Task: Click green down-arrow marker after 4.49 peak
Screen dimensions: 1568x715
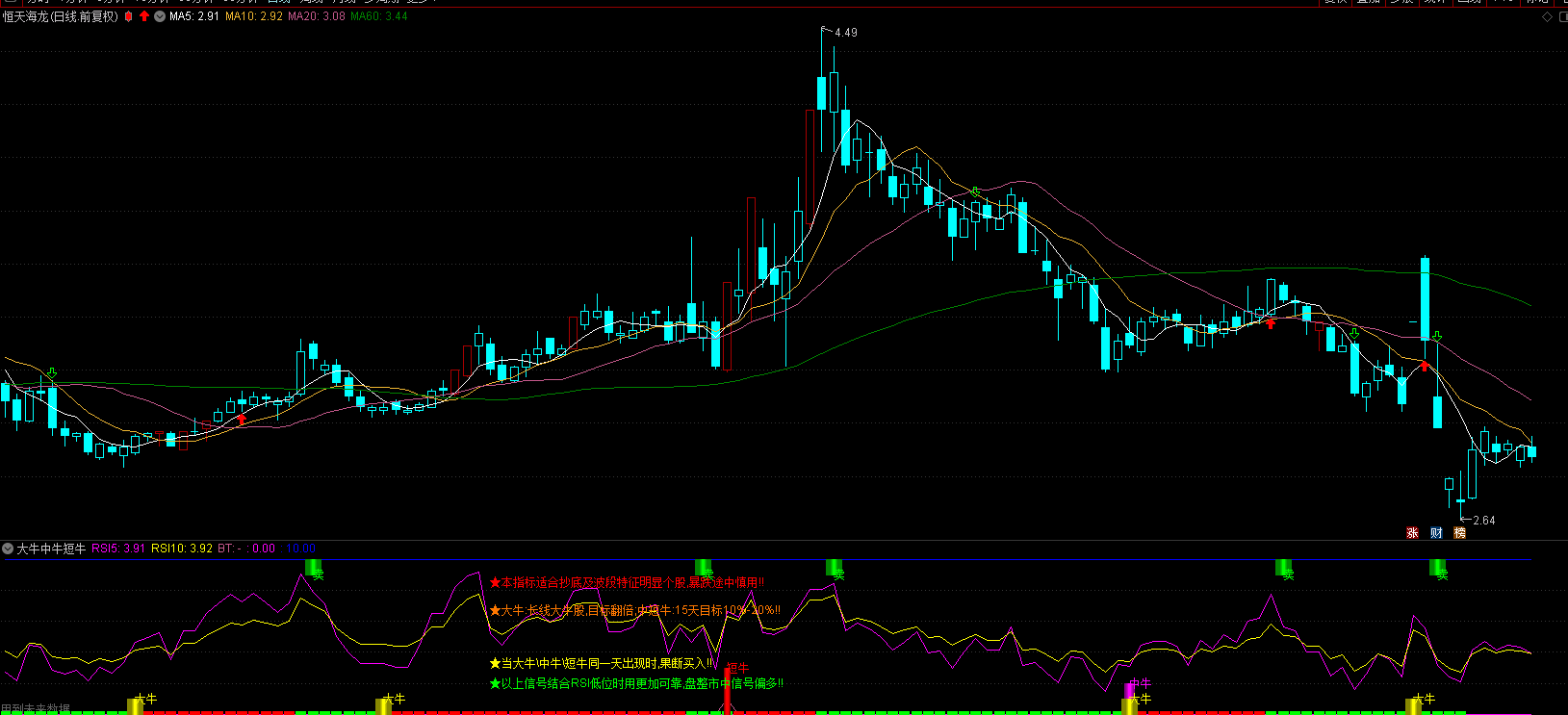Action: (x=975, y=192)
